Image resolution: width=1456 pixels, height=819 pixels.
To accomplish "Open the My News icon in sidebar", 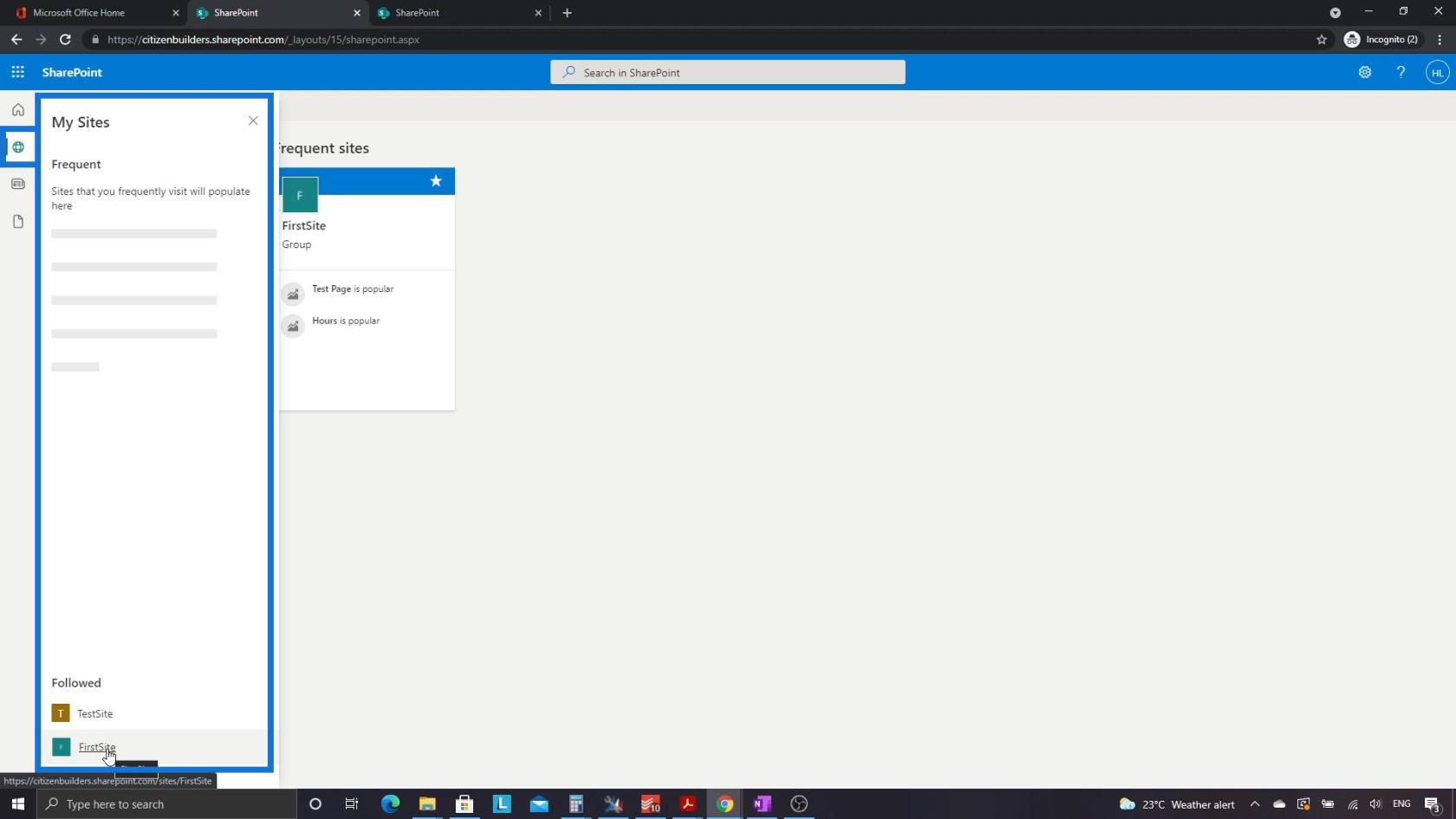I will 17,185.
